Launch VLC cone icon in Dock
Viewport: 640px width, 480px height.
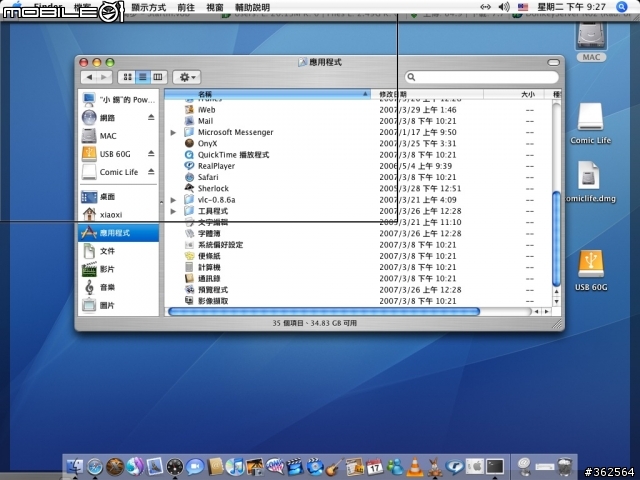(415, 466)
